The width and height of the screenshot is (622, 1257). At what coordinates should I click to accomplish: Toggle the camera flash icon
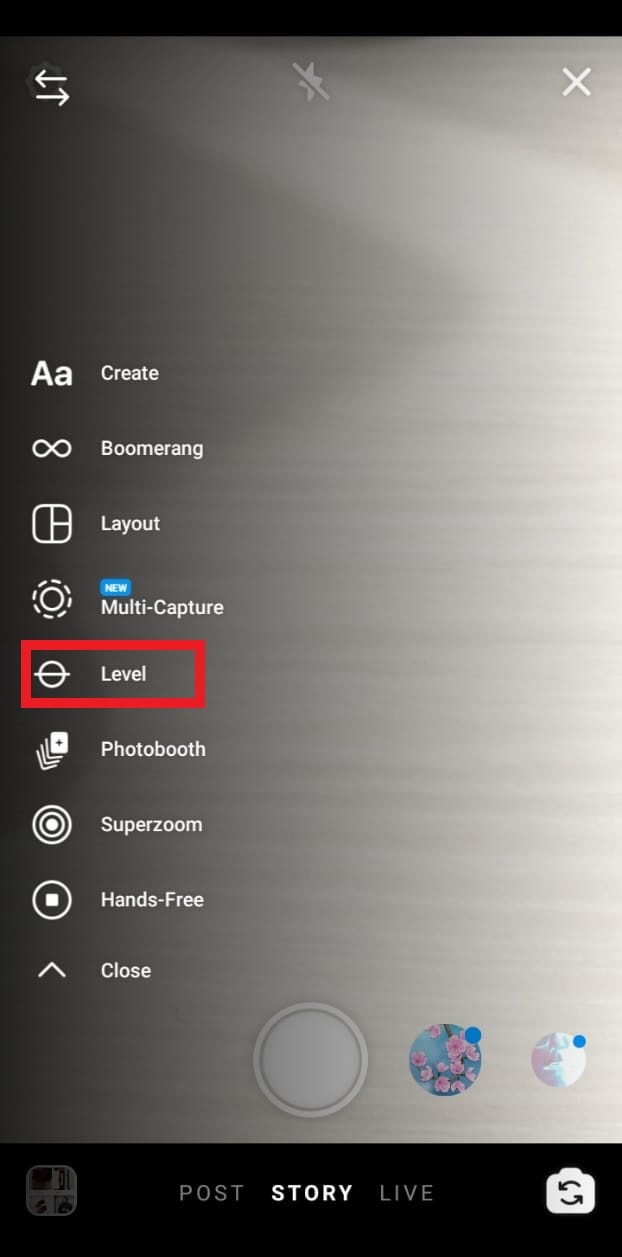pos(311,81)
